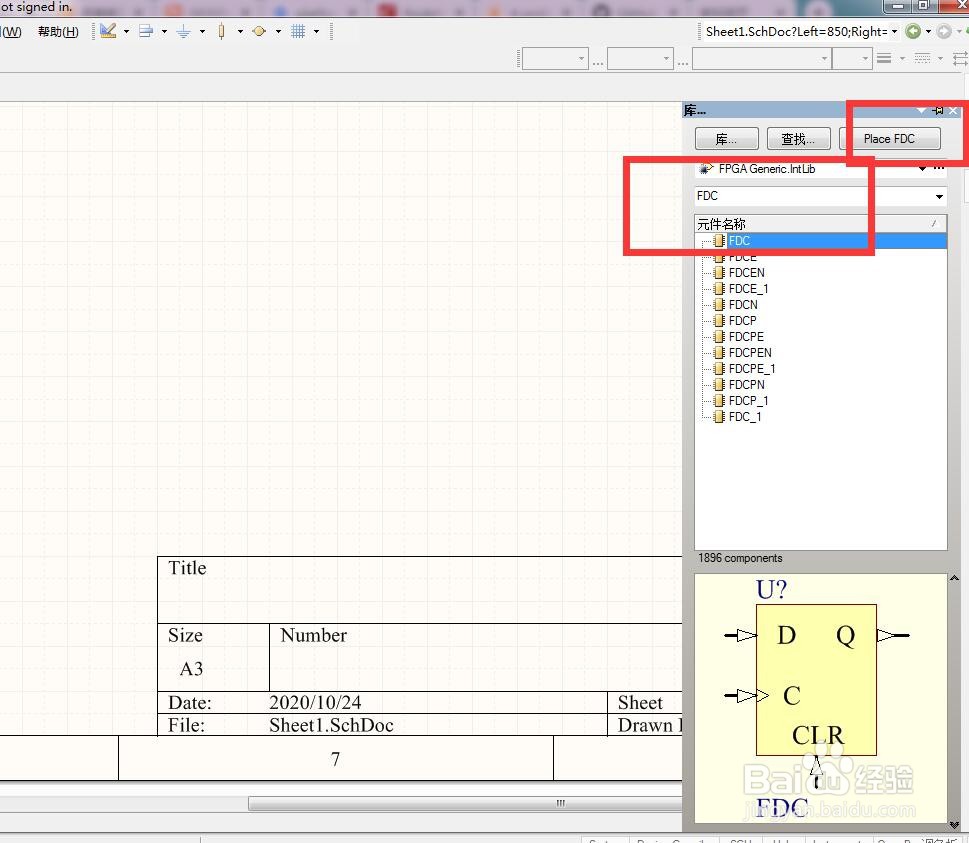Open the FDC filter history dropdown arrow
Viewport: 969px width, 843px height.
(939, 197)
